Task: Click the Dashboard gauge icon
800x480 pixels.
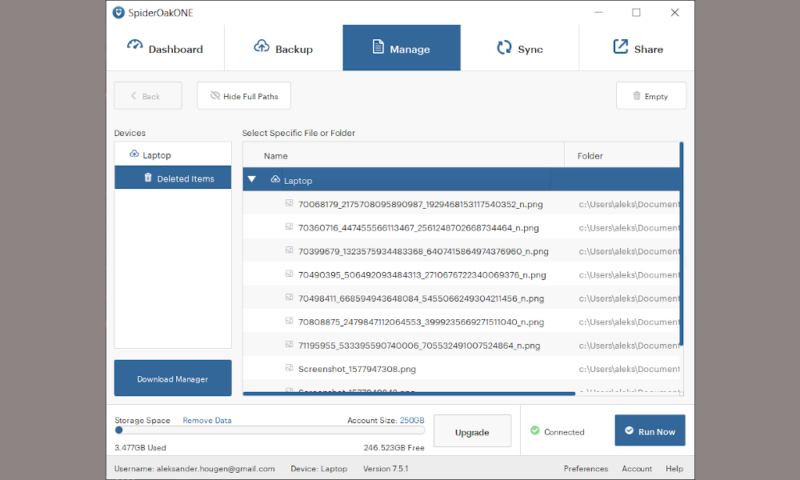Action: 135,46
